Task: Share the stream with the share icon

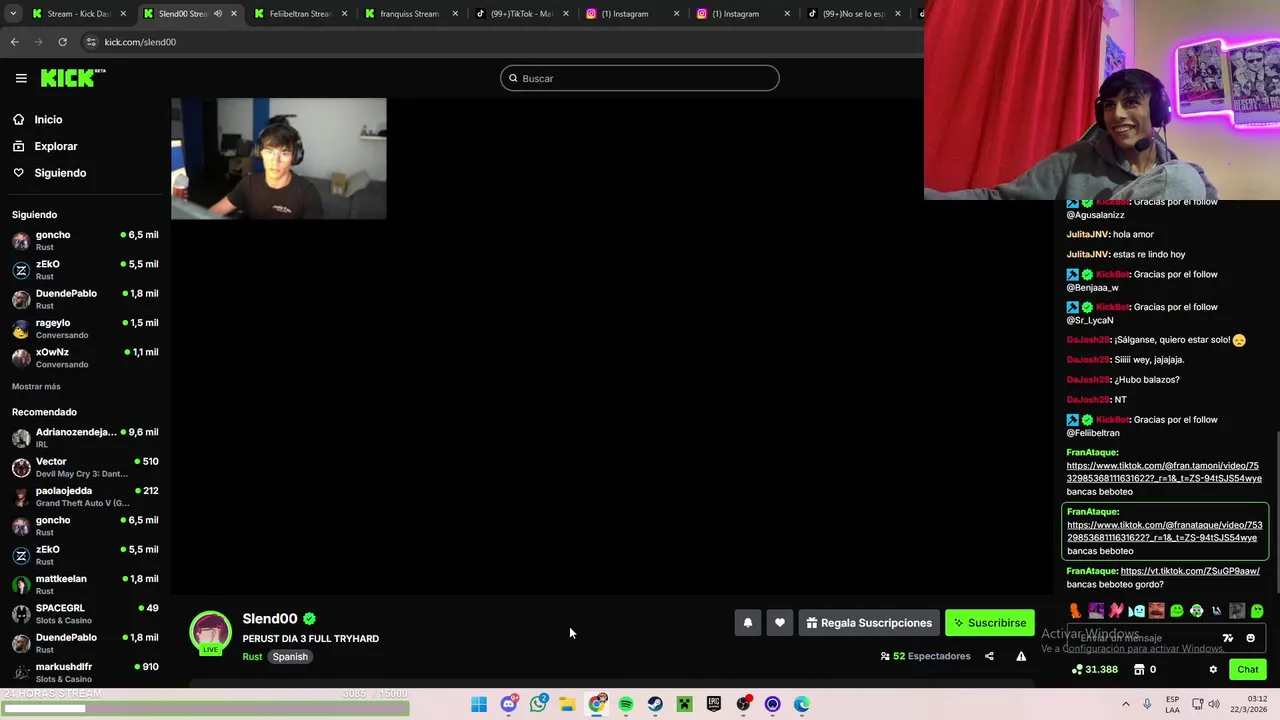Action: click(989, 656)
